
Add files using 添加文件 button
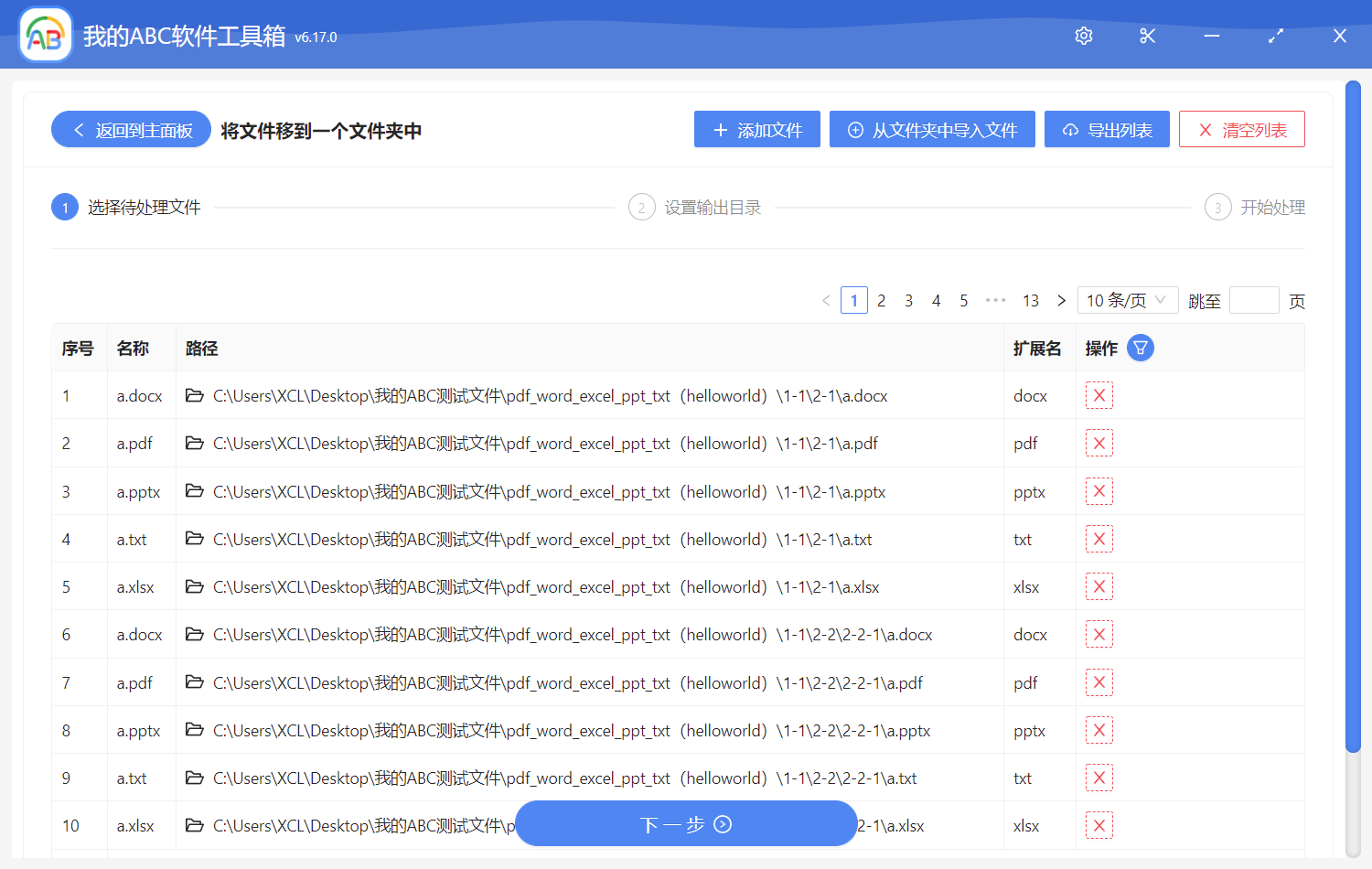[x=756, y=129]
